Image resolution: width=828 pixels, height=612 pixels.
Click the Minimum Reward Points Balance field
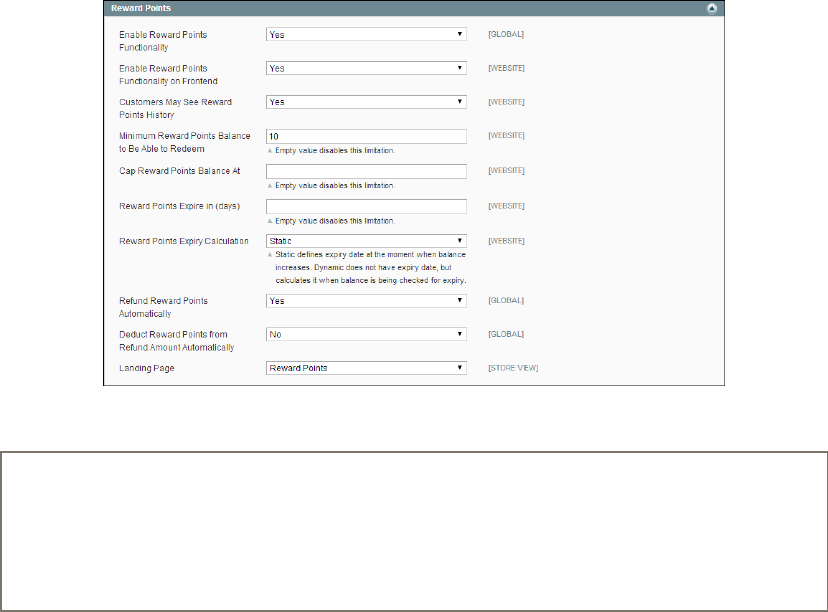coord(366,136)
